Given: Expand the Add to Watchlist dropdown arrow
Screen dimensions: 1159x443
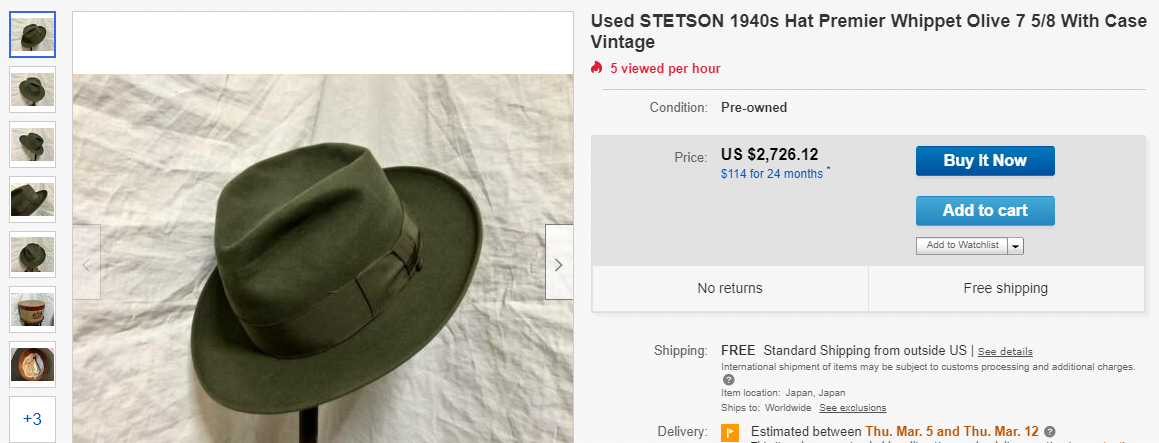Looking at the screenshot, I should click(1015, 246).
